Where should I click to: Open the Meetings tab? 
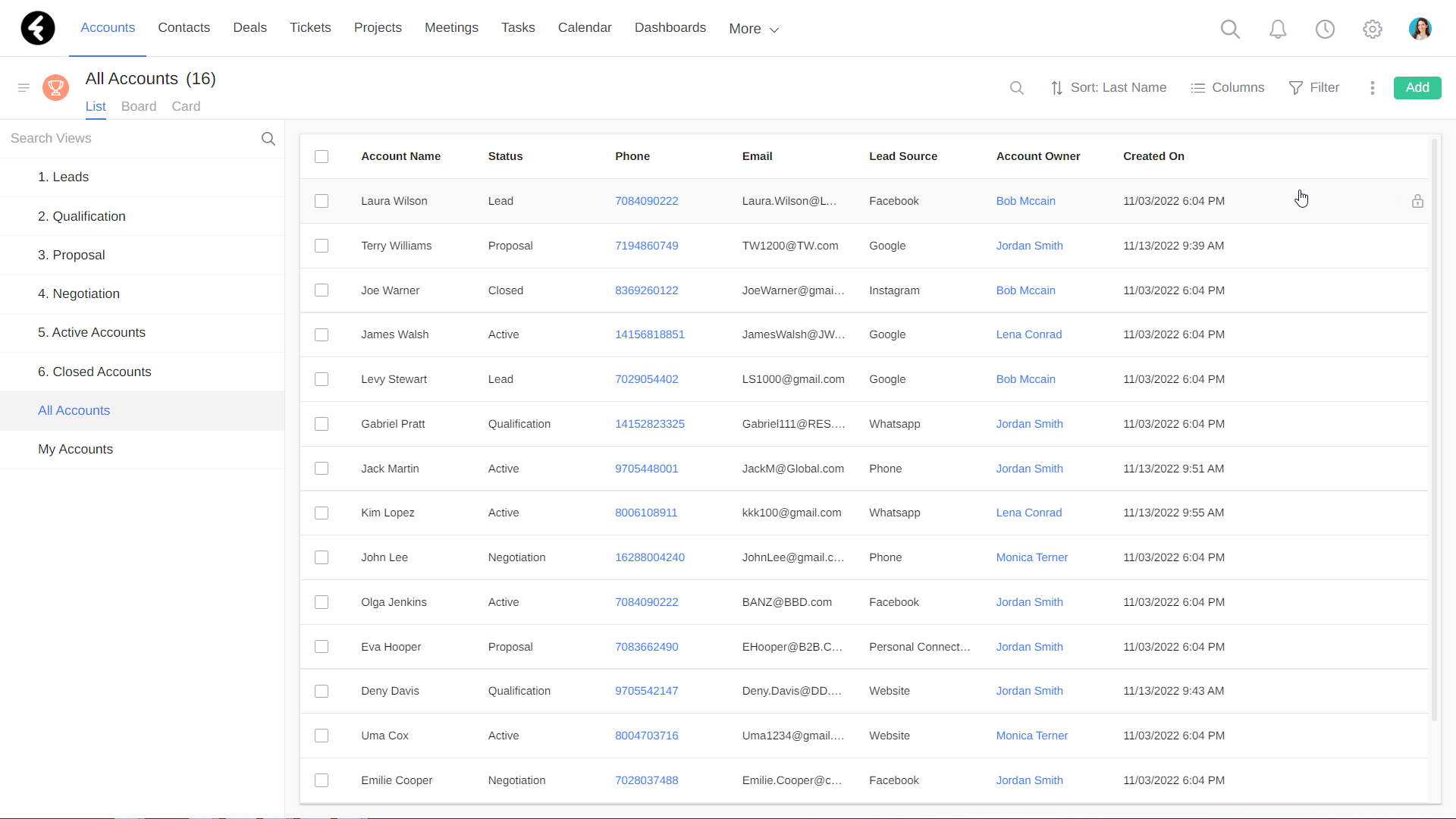click(451, 27)
